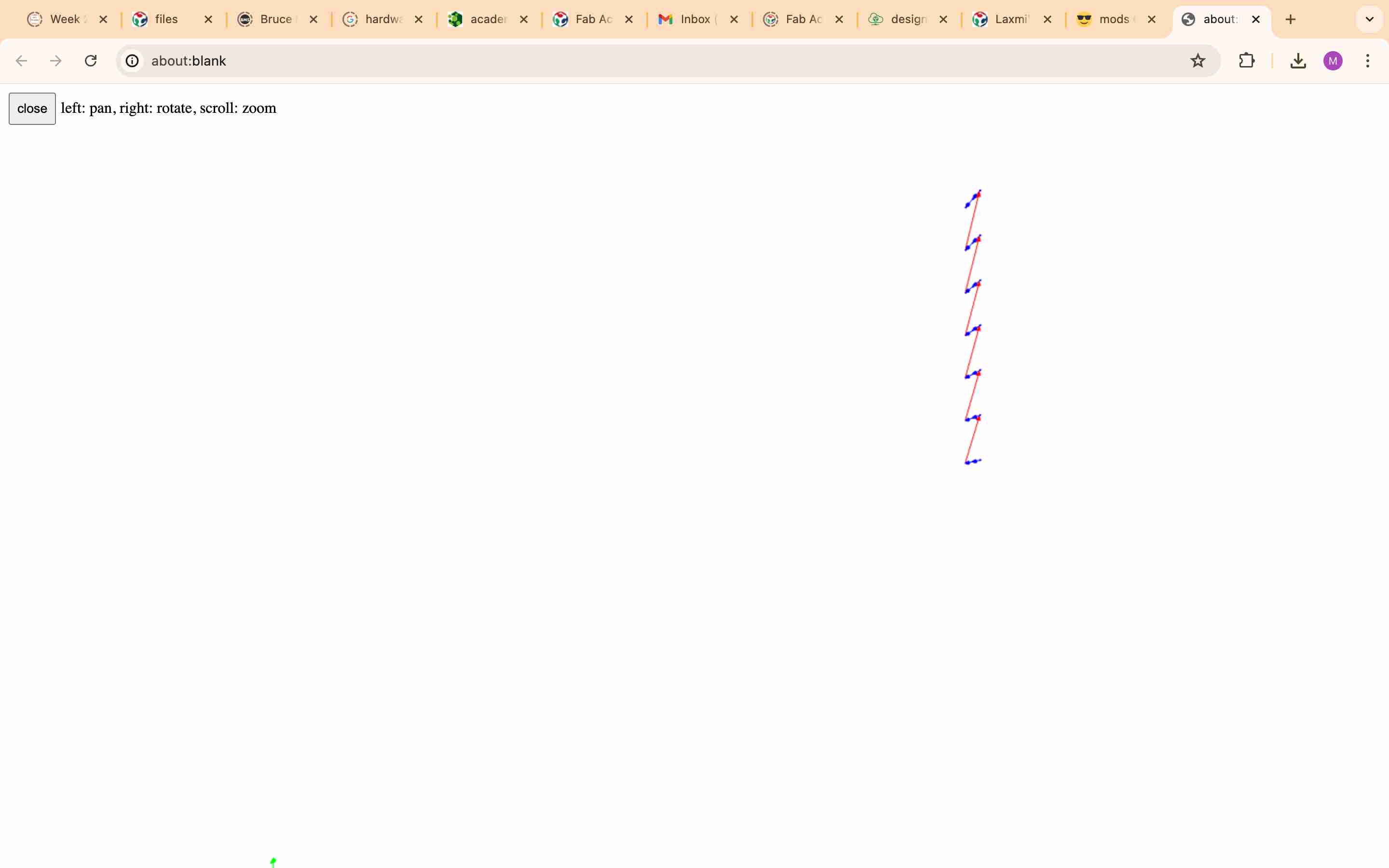
Task: Open the Chrome three-dot menu
Action: 1368,61
